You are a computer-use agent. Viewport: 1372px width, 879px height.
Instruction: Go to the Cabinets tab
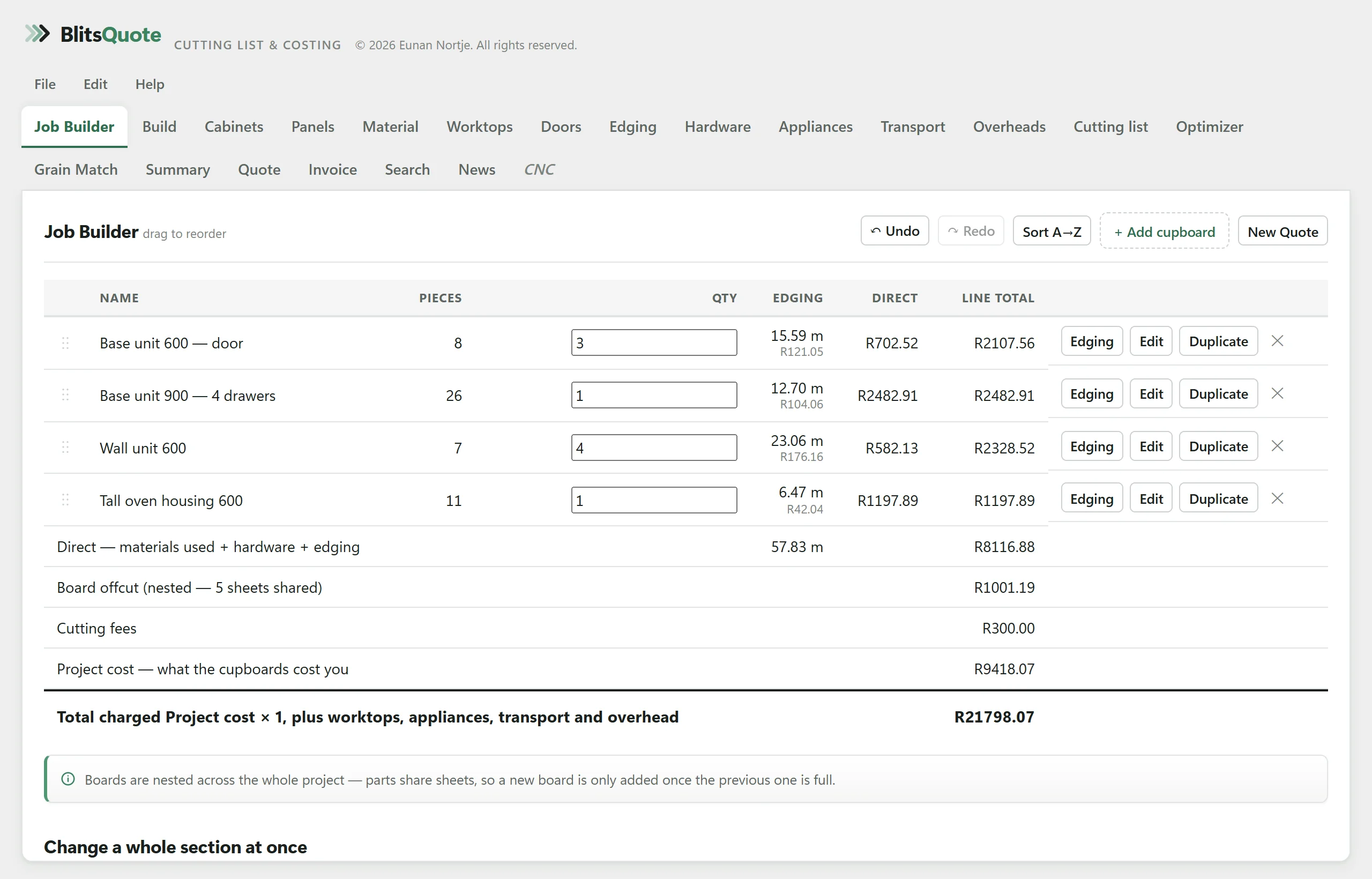234,126
